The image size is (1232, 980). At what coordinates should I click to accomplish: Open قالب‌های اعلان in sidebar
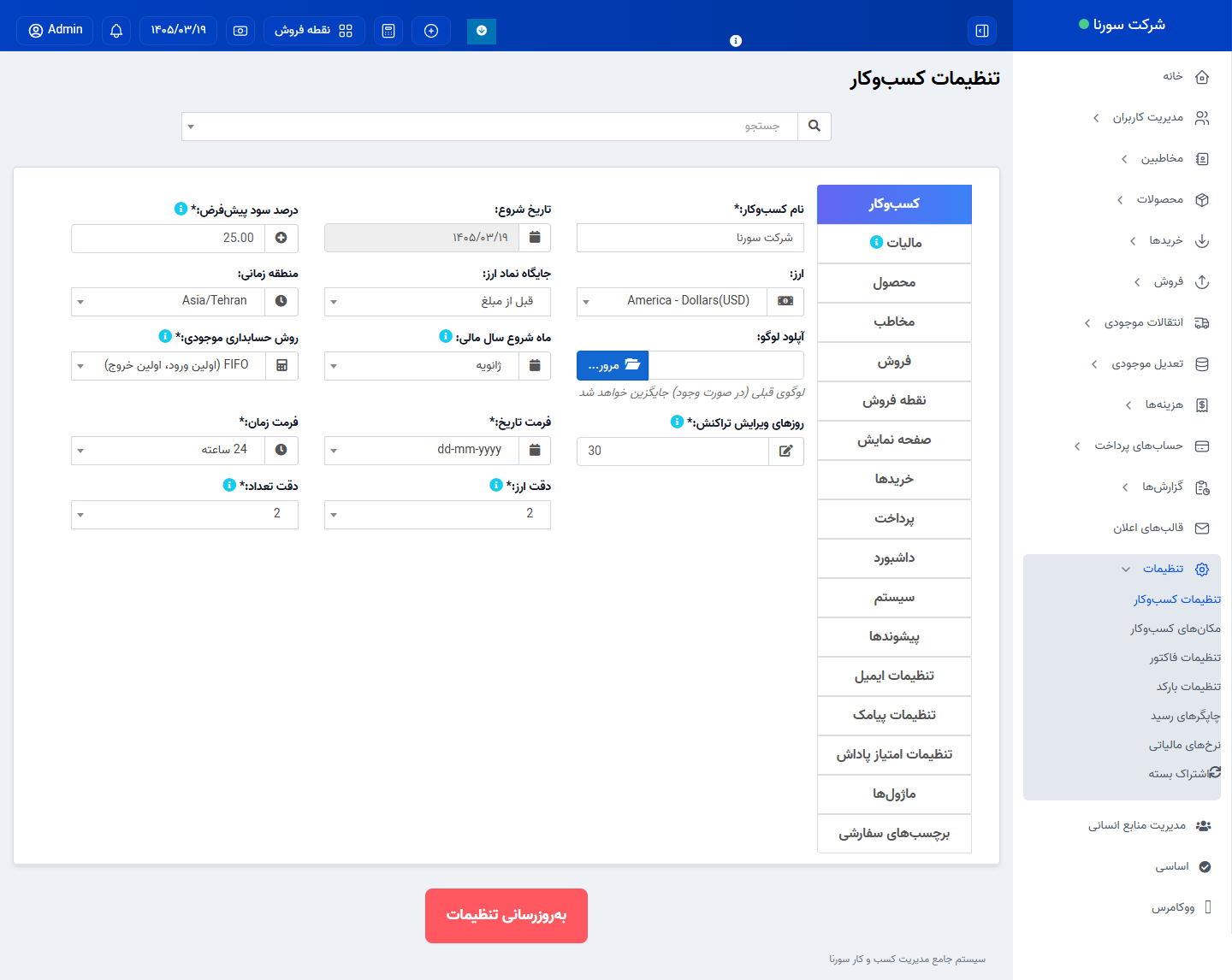pos(1160,528)
